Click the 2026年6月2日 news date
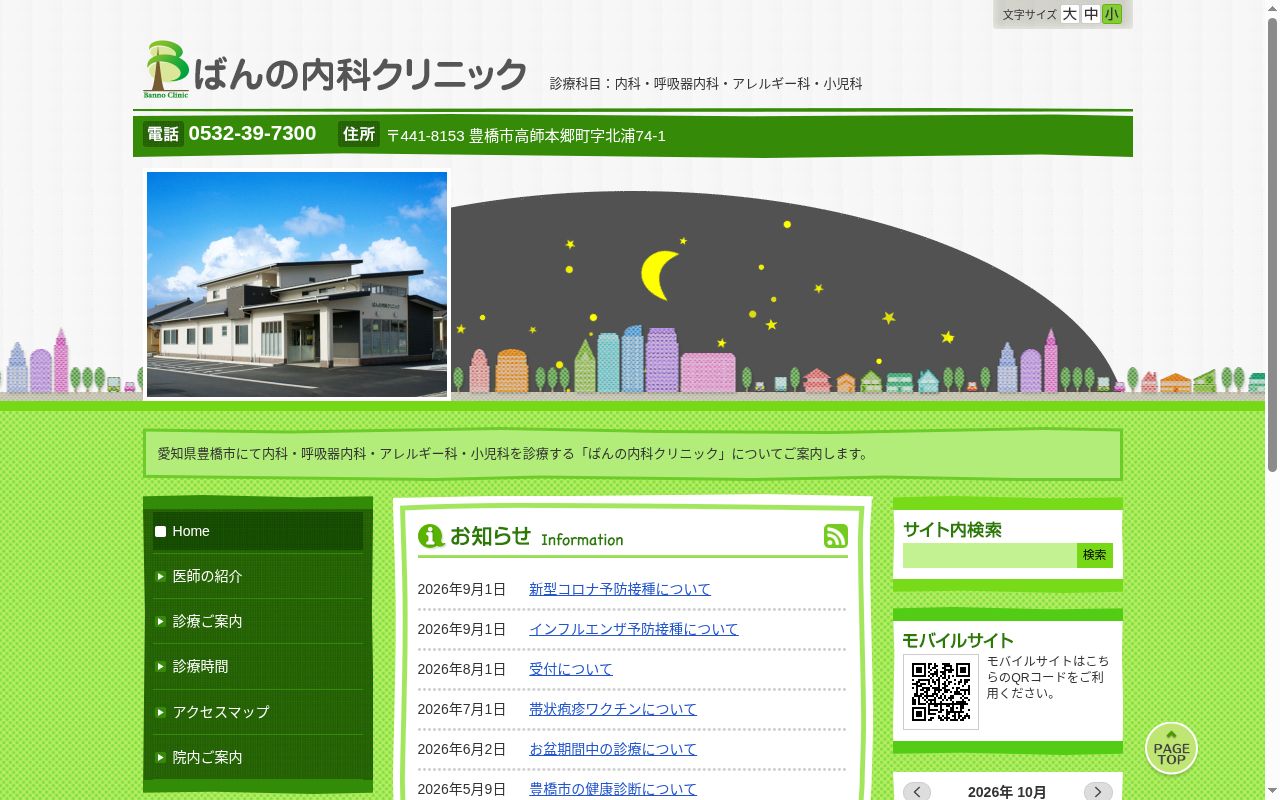Viewport: 1280px width, 800px height. point(462,749)
